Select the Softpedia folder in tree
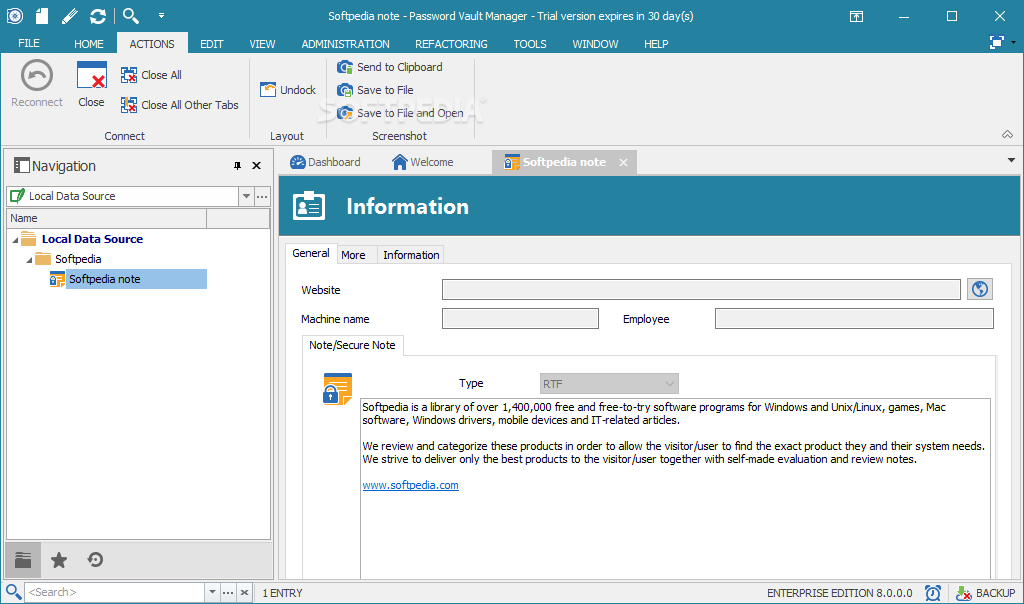Viewport: 1024px width, 604px height. [78, 259]
